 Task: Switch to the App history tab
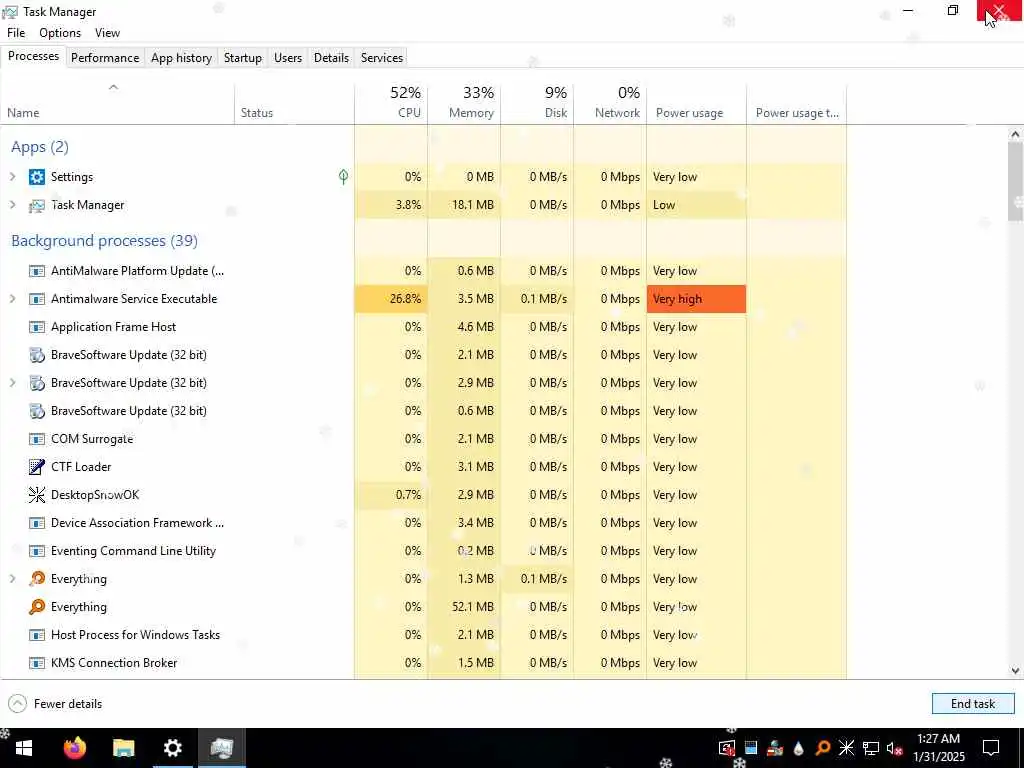pos(182,57)
